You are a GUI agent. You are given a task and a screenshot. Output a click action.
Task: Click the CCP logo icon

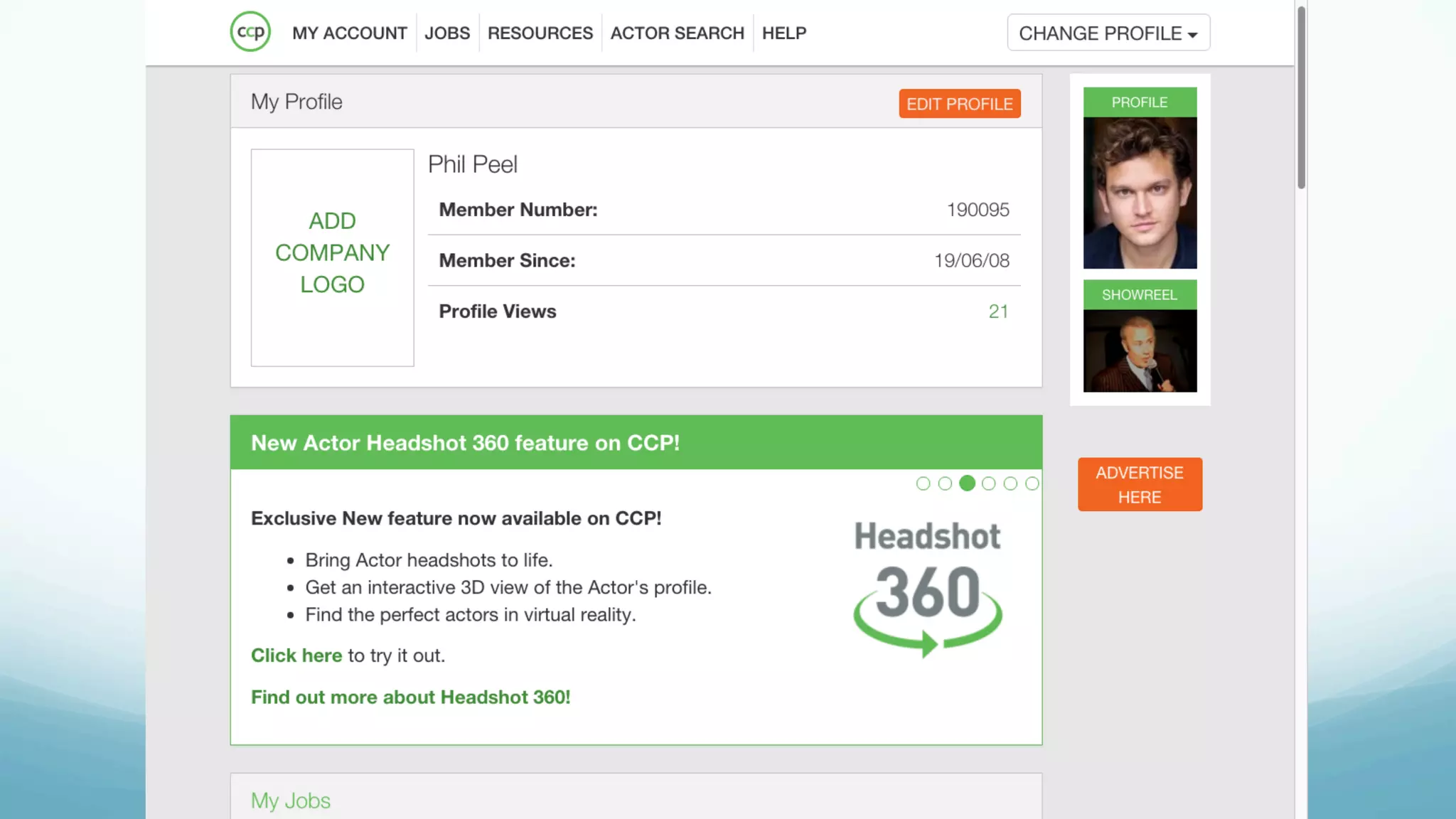(x=250, y=32)
